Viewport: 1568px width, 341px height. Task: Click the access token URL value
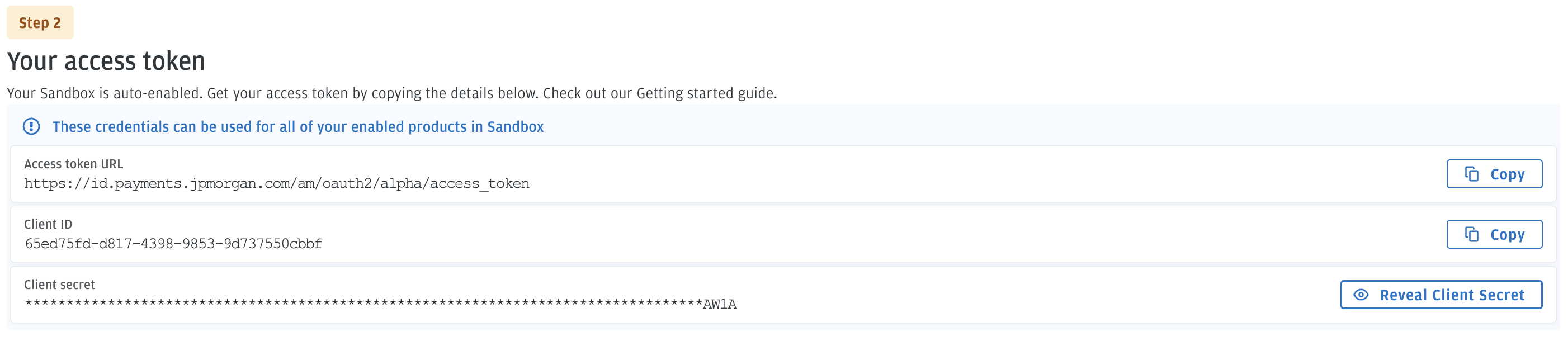coord(276,183)
